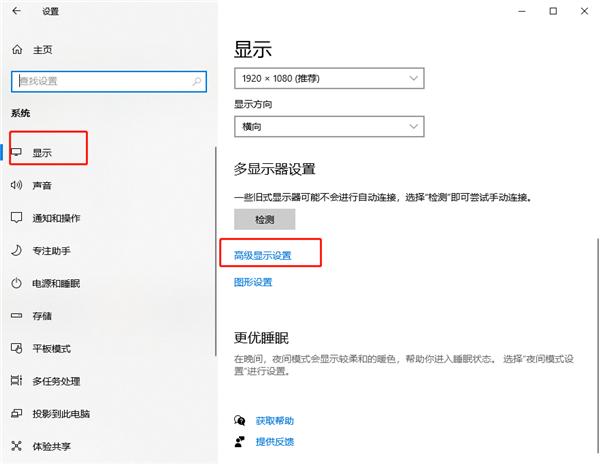Click the 显示方向 label

click(253, 104)
